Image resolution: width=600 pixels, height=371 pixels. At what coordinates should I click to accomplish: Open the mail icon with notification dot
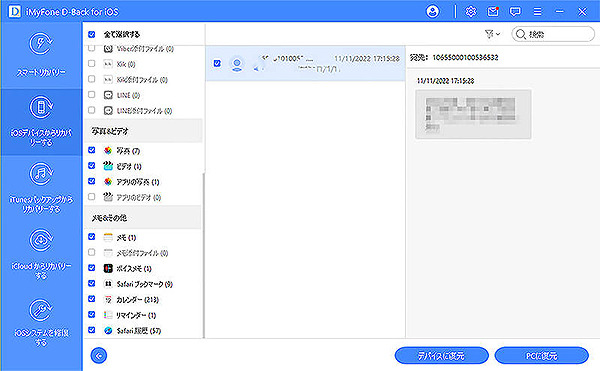[x=493, y=11]
